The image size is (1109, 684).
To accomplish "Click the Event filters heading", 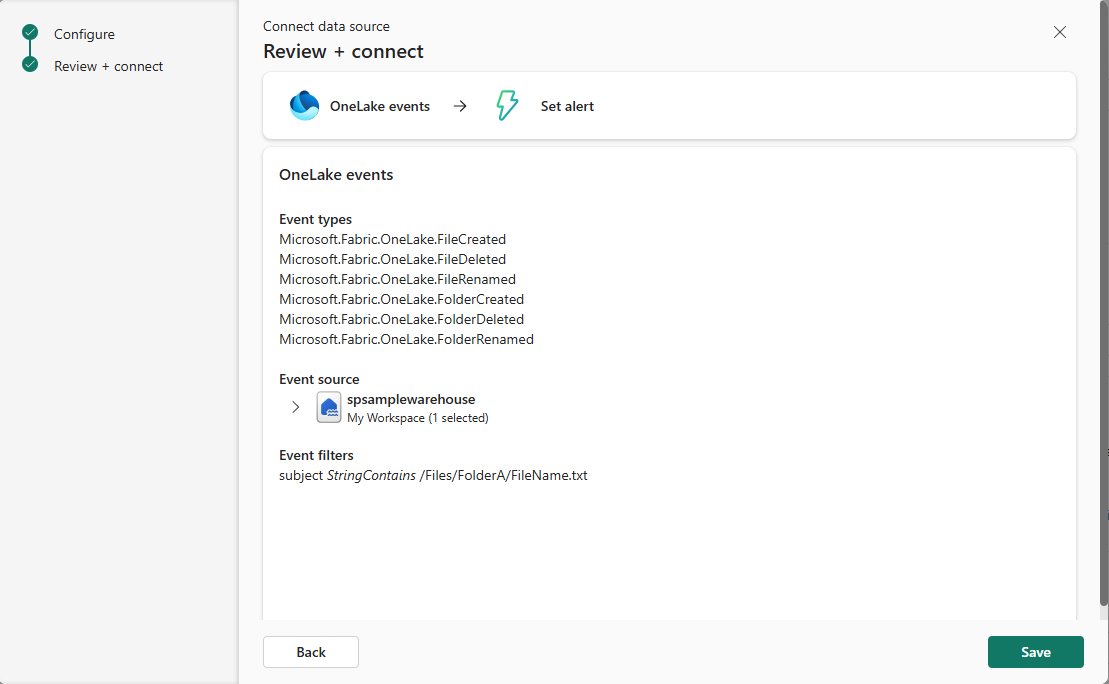I will pyautogui.click(x=316, y=455).
